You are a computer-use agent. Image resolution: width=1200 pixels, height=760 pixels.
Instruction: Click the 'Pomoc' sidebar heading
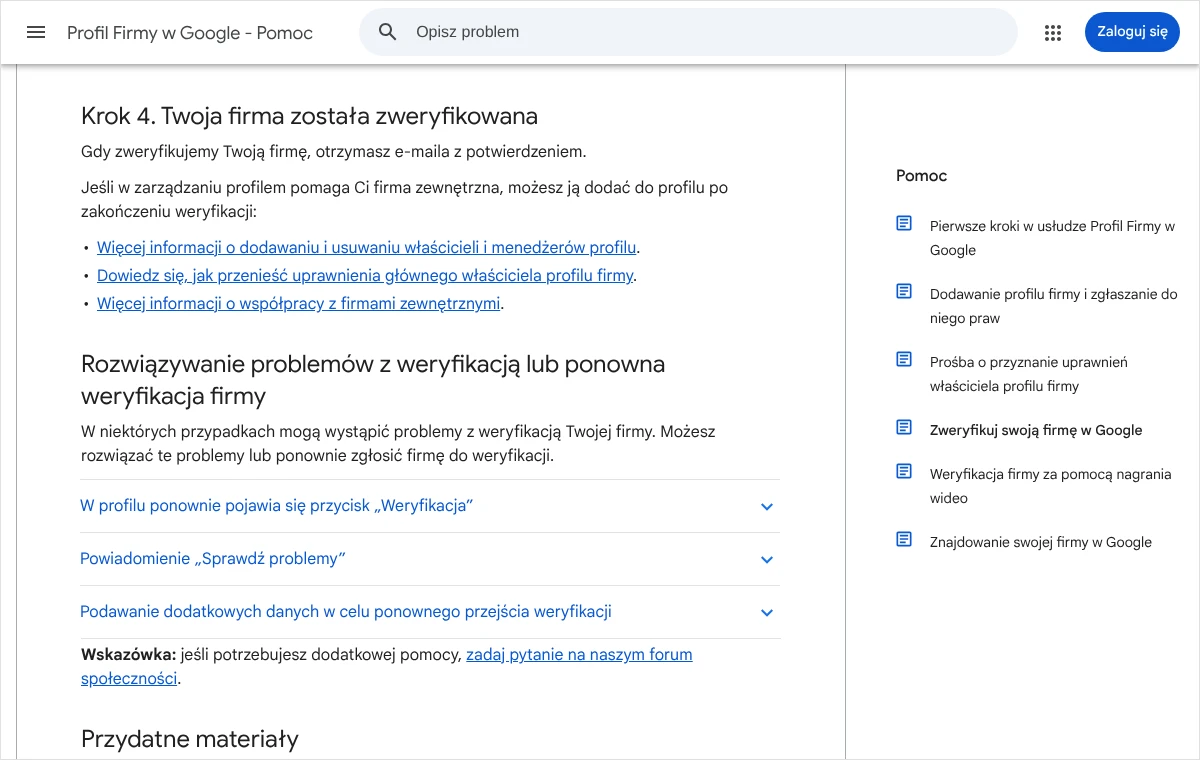921,176
